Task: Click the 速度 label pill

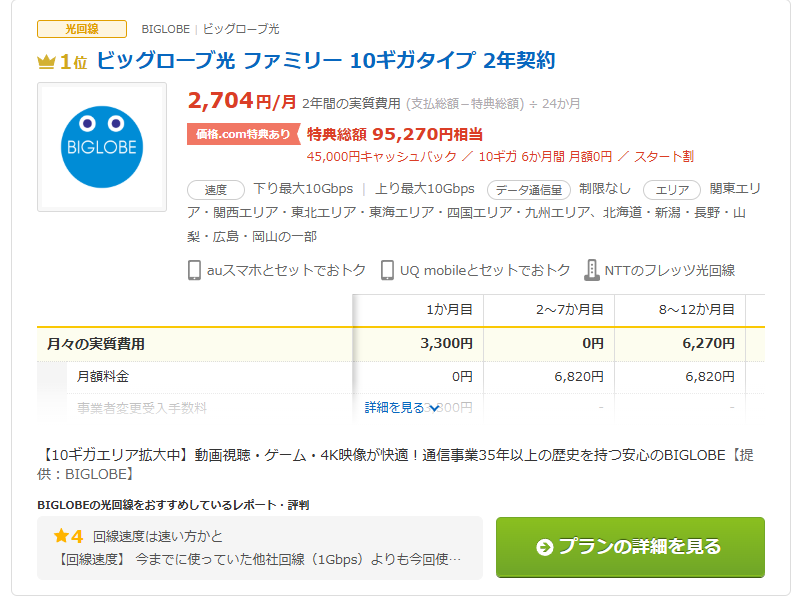Action: (x=216, y=190)
